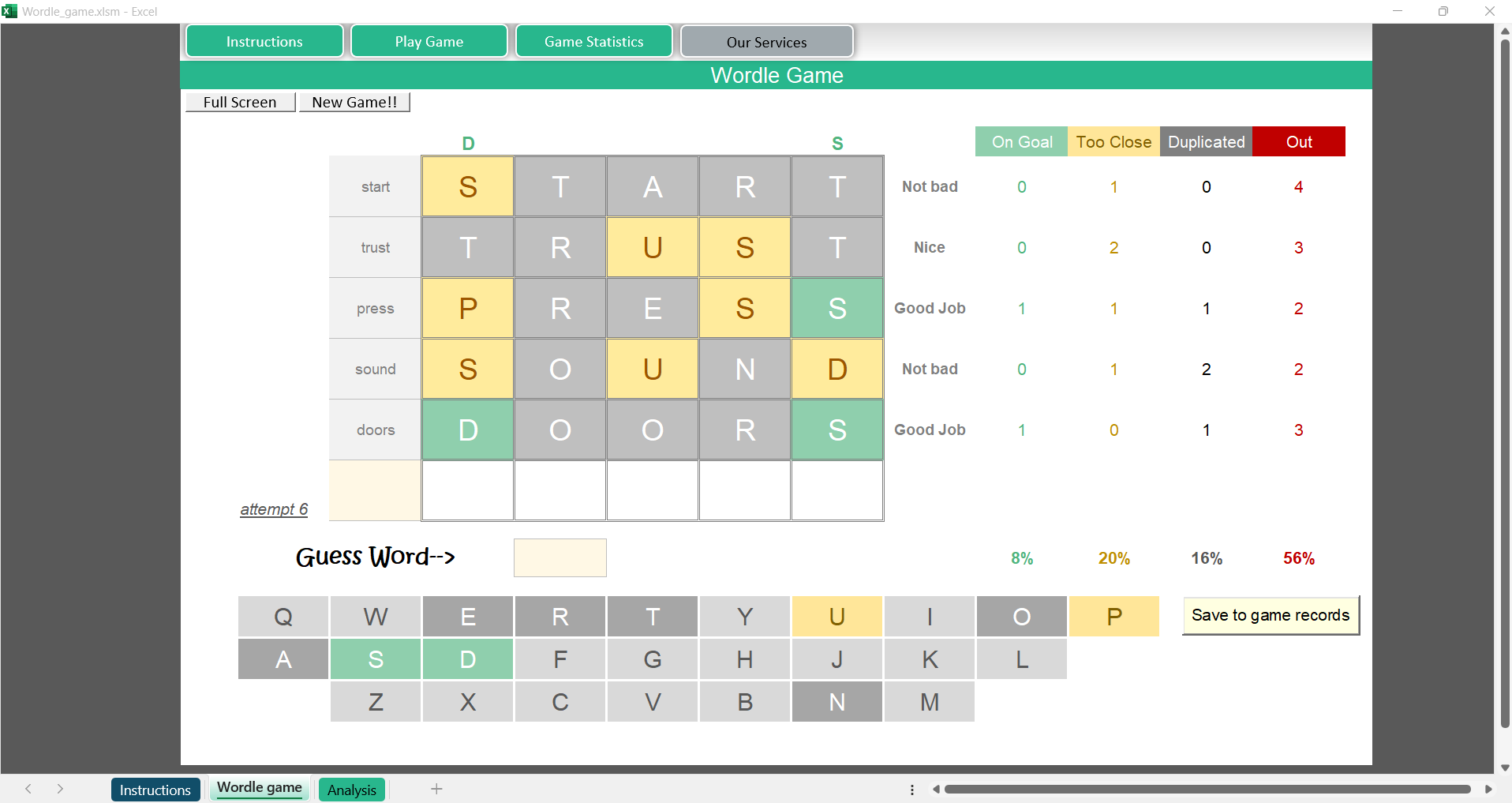Click the sheet tab bar options dots
Image resolution: width=1512 pixels, height=803 pixels.
point(912,790)
